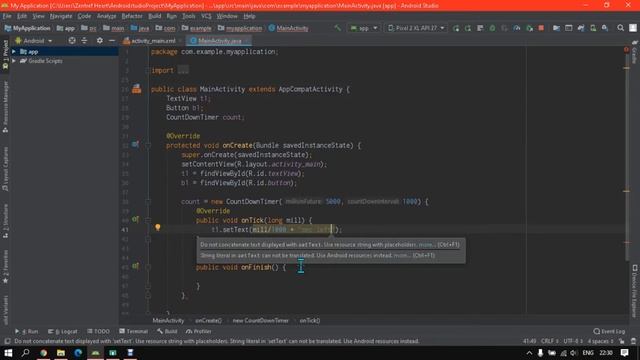Open the Profiler tool window tab
640x360 pixels.
[x=199, y=331]
